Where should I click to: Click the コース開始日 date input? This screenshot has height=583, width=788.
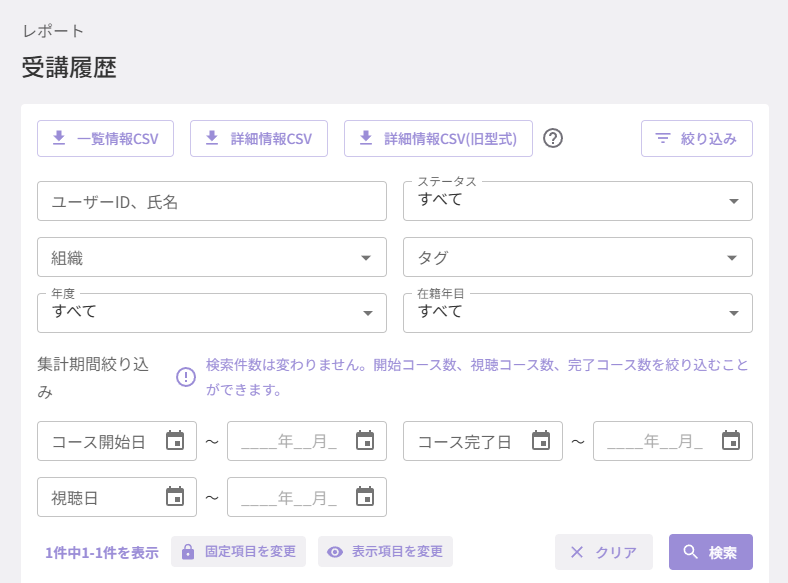click(117, 441)
